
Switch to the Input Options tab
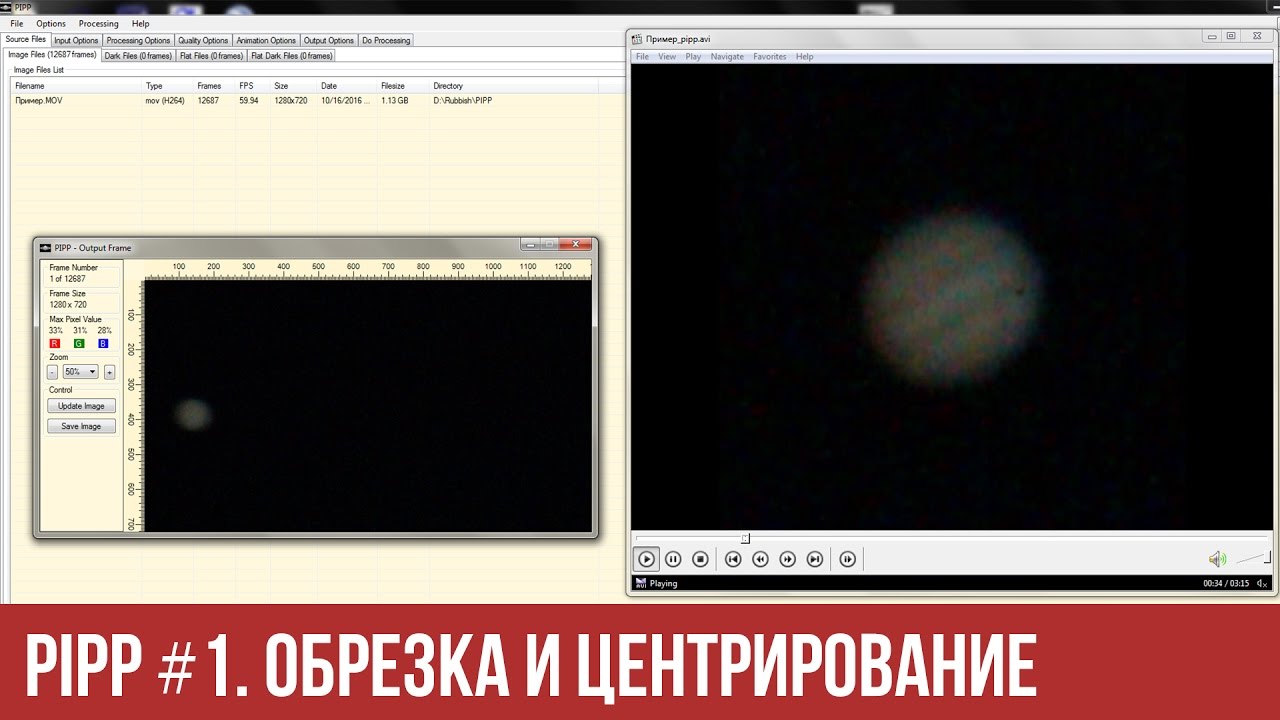[x=76, y=41]
